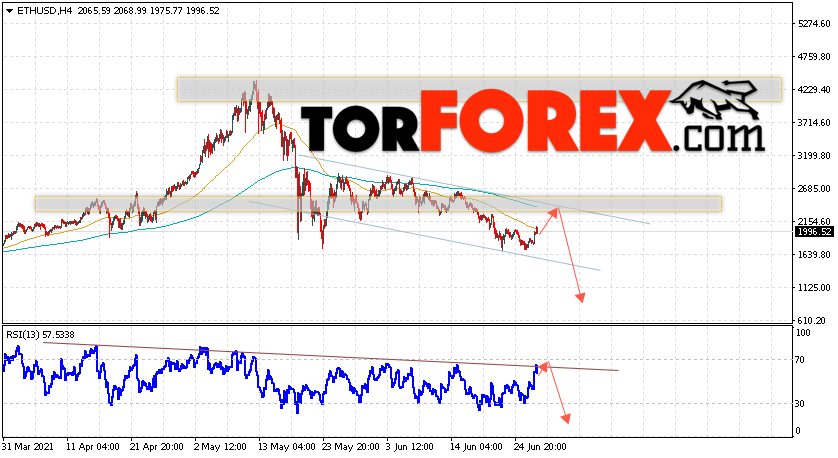Image resolution: width=838 pixels, height=458 pixels.
Task: Click the RSI scale value 70
Action: point(800,360)
